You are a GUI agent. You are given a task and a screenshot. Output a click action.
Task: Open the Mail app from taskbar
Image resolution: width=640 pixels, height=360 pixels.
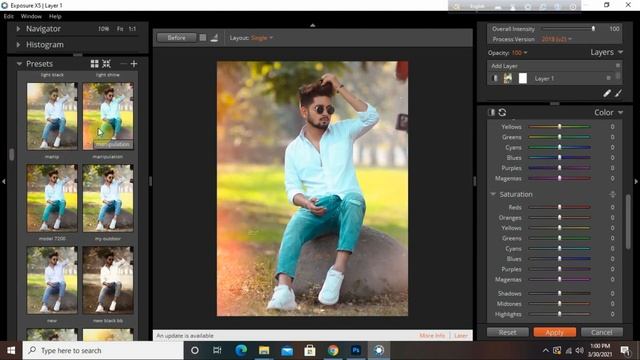coord(287,350)
